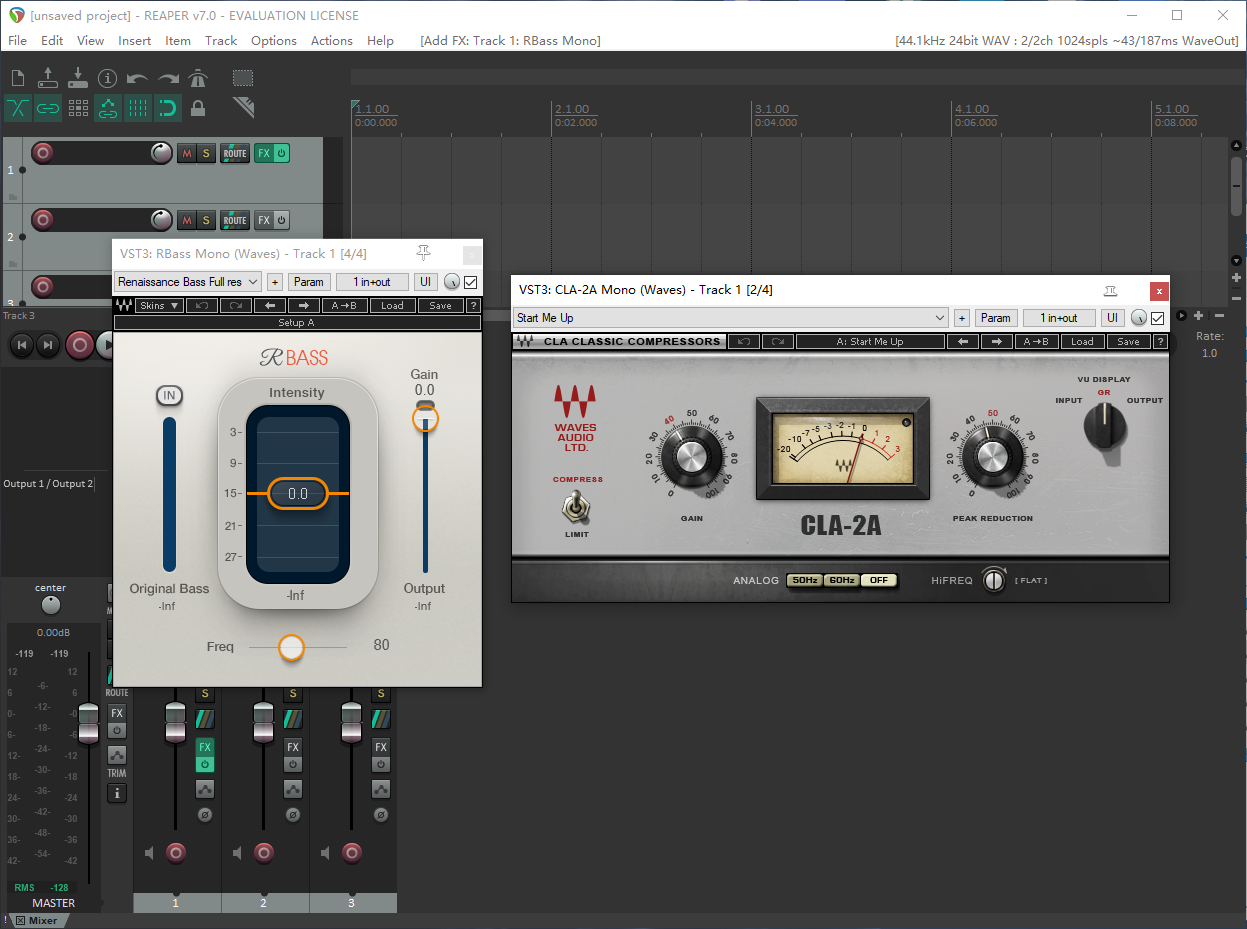Set CLA-2A Analog to 50Hz
The width and height of the screenshot is (1247, 929).
[804, 580]
